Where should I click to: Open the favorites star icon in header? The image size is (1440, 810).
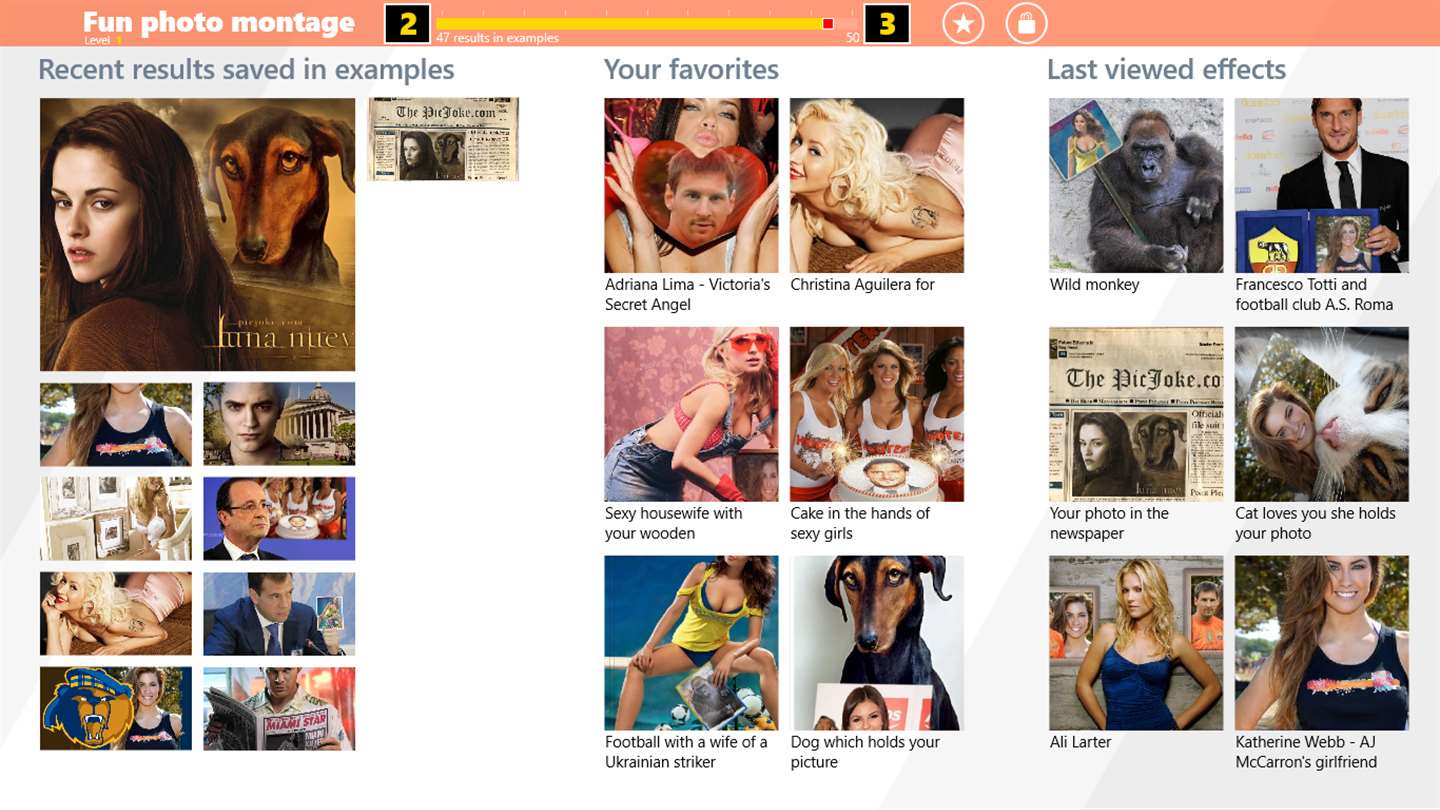click(x=963, y=23)
